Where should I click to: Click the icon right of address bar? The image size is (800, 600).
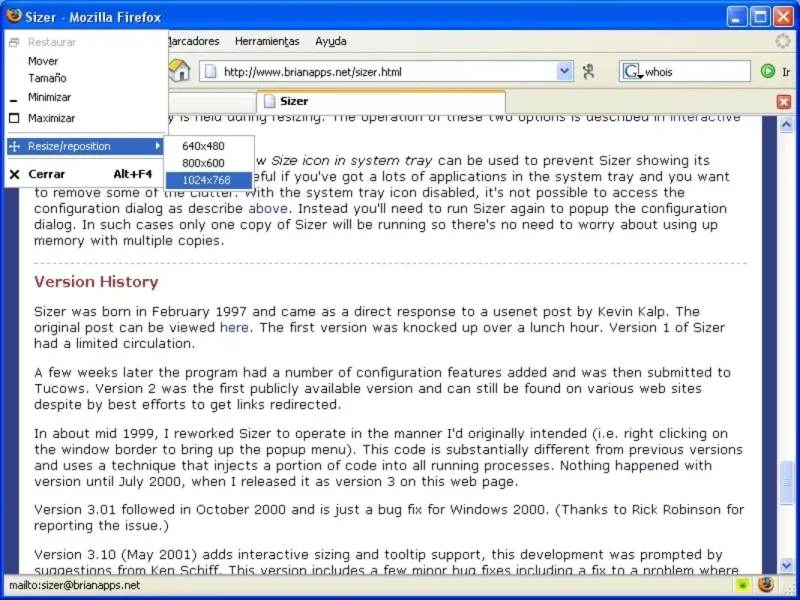coord(588,72)
